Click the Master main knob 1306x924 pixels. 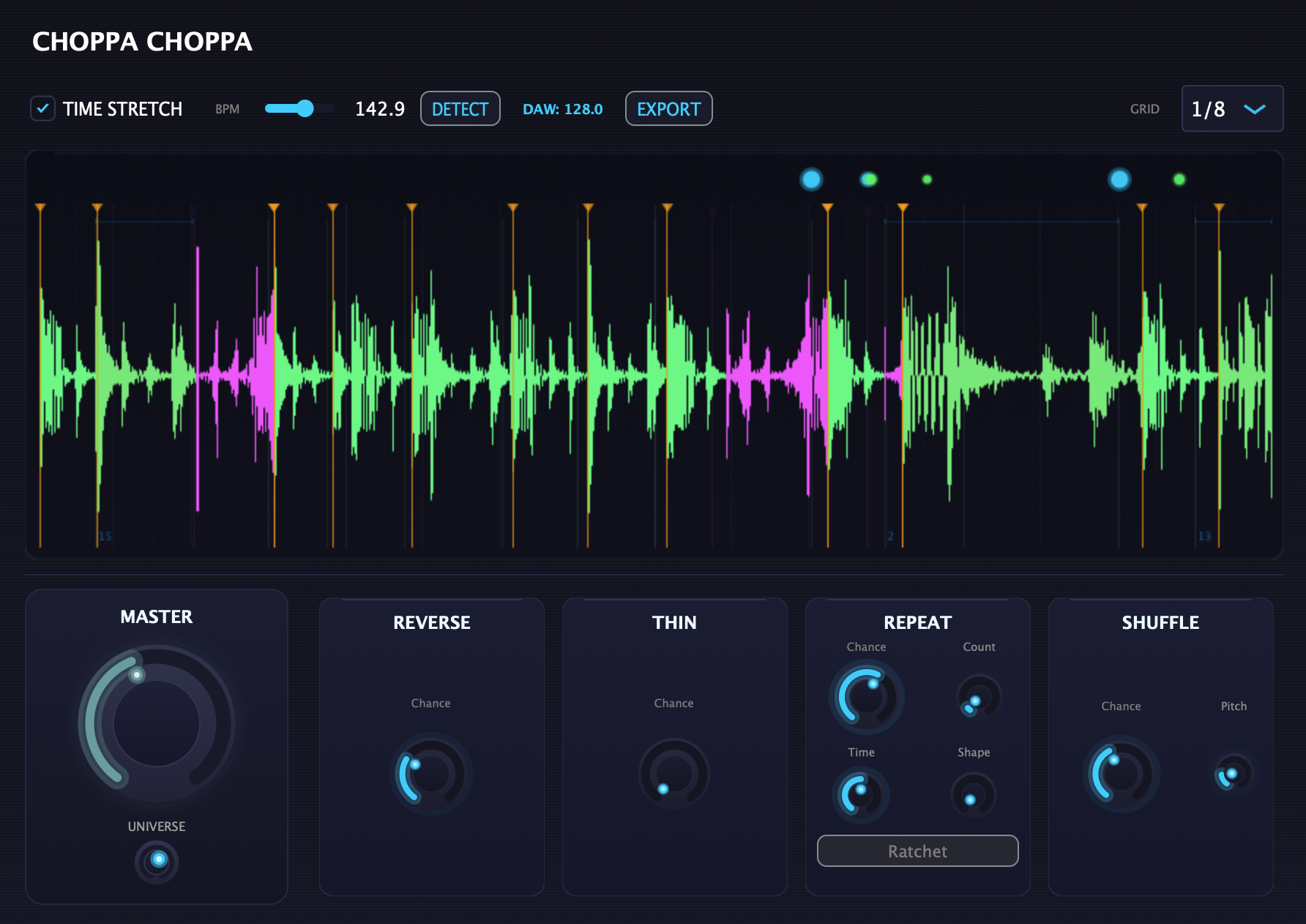pyautogui.click(x=157, y=723)
